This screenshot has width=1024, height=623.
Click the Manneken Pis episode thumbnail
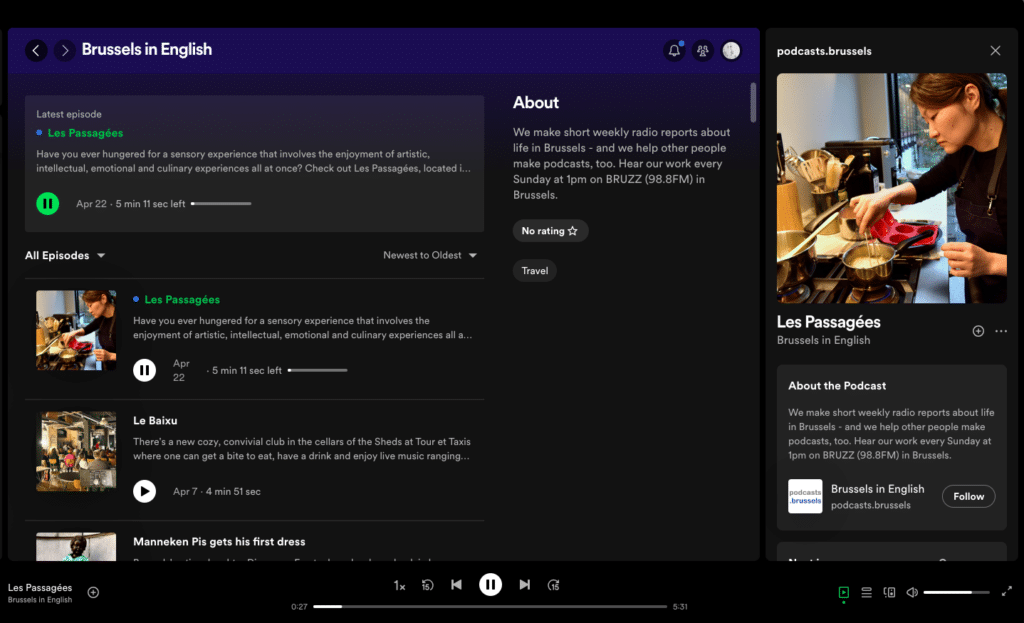pyautogui.click(x=76, y=547)
